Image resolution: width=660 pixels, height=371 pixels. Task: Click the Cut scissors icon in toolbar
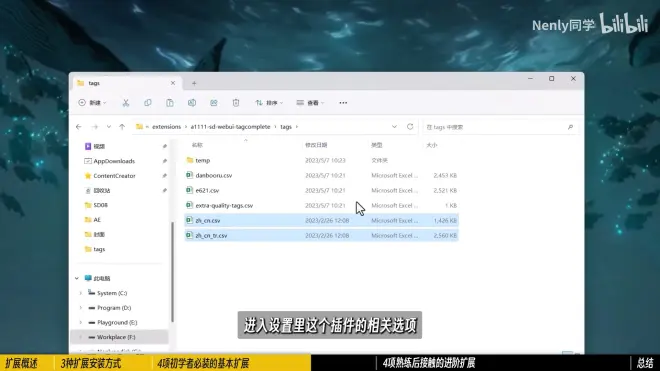pos(126,103)
